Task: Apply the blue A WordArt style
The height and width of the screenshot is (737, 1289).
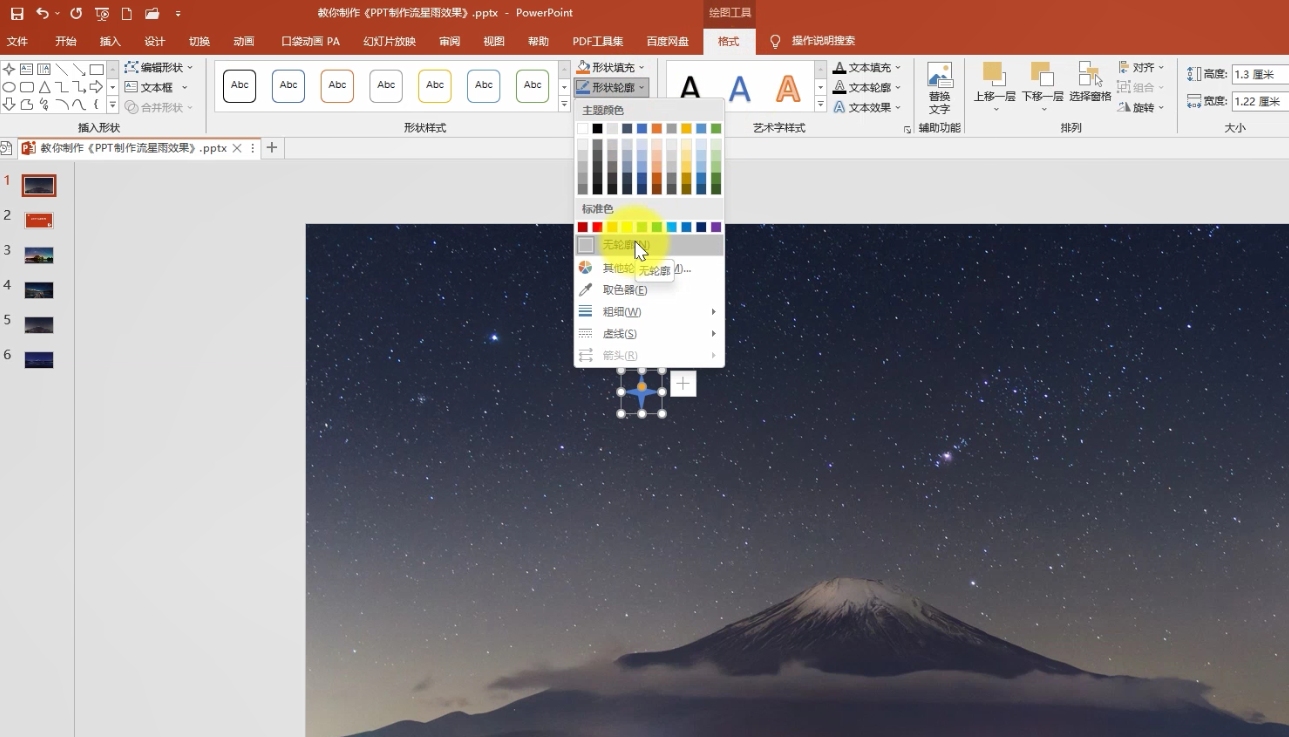Action: coord(739,87)
